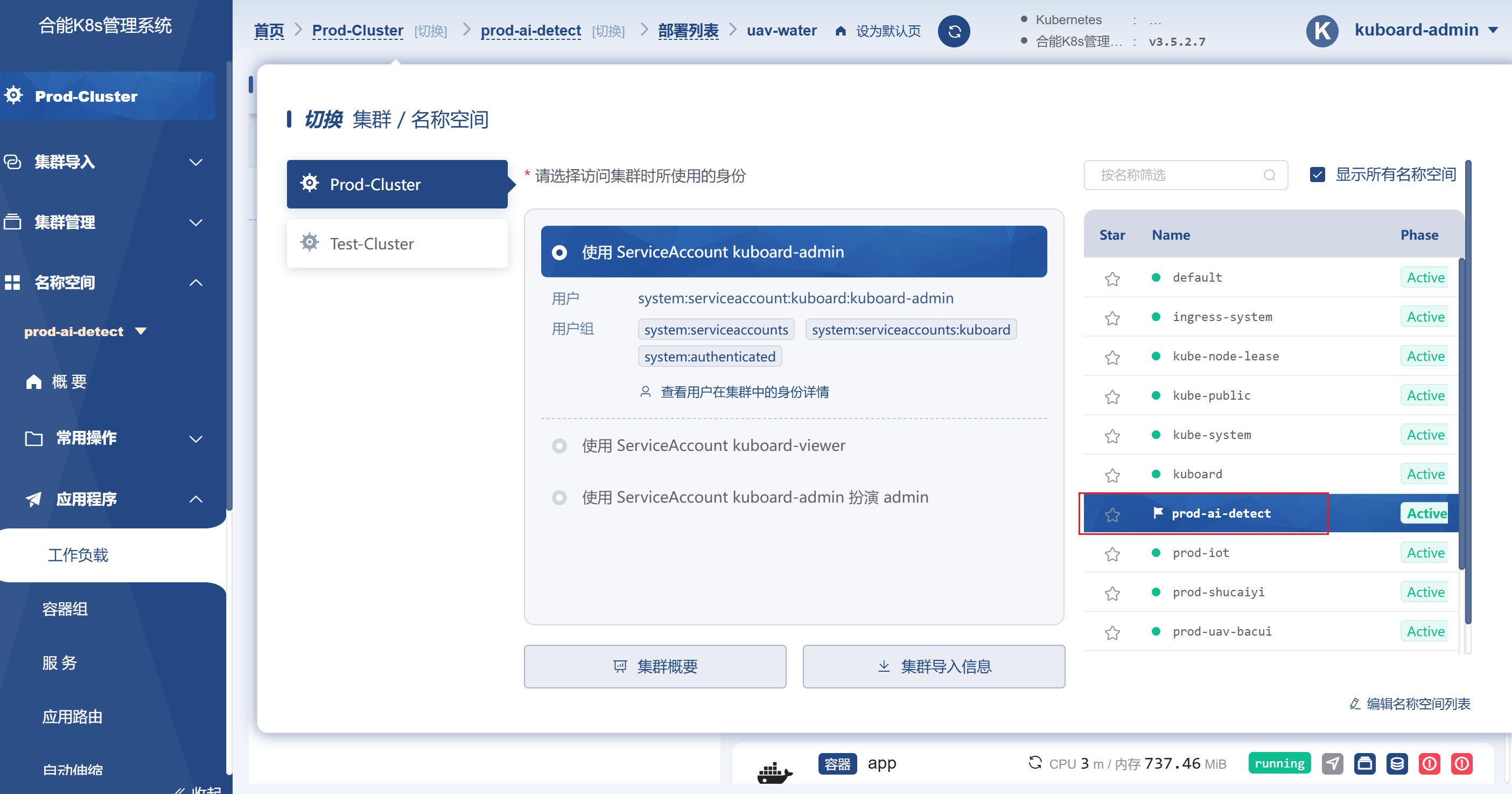The image size is (1512, 794).
Task: Star the ingress-system namespace
Action: coord(1112,318)
